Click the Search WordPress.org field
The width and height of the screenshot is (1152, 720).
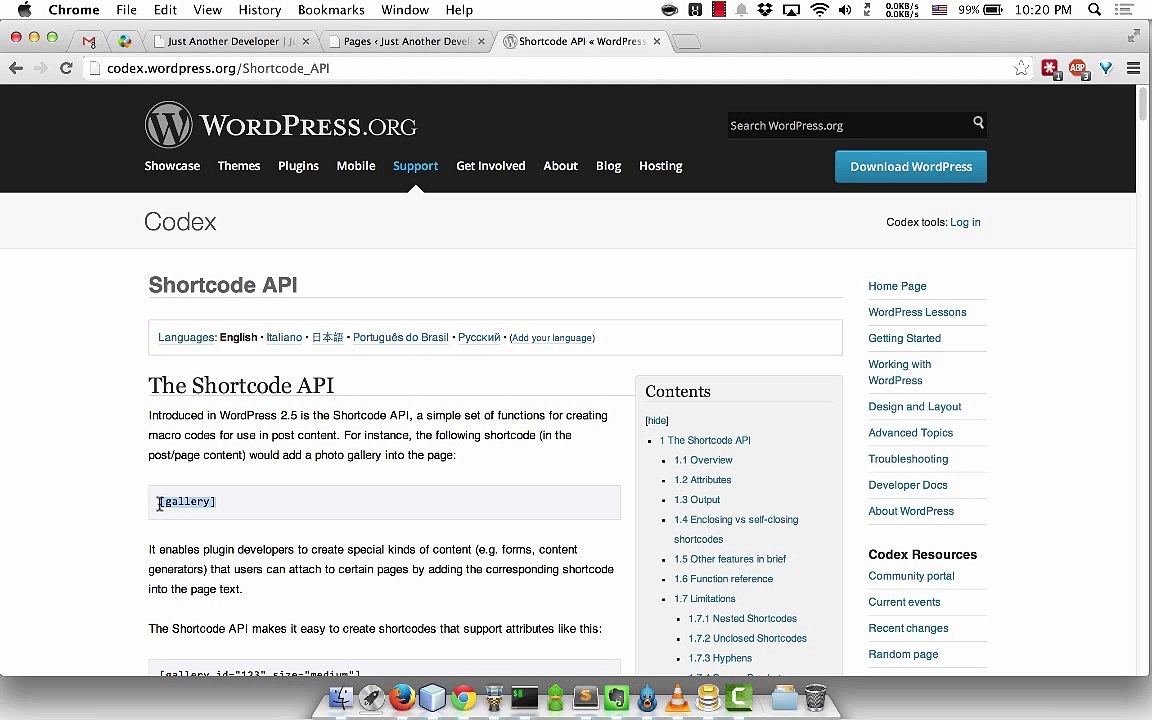pos(849,126)
